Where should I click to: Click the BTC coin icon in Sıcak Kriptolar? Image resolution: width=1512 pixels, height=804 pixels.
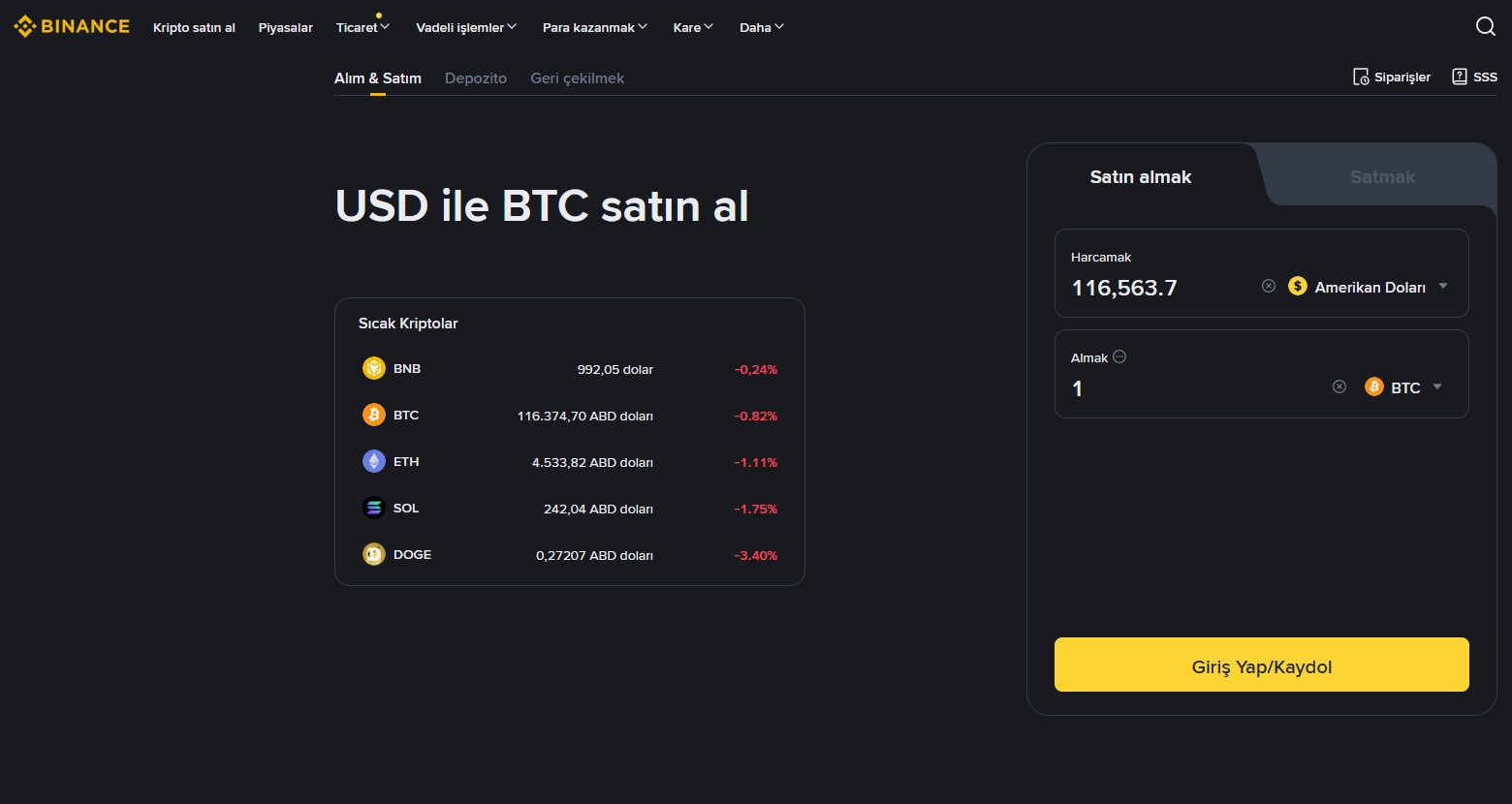pos(374,414)
